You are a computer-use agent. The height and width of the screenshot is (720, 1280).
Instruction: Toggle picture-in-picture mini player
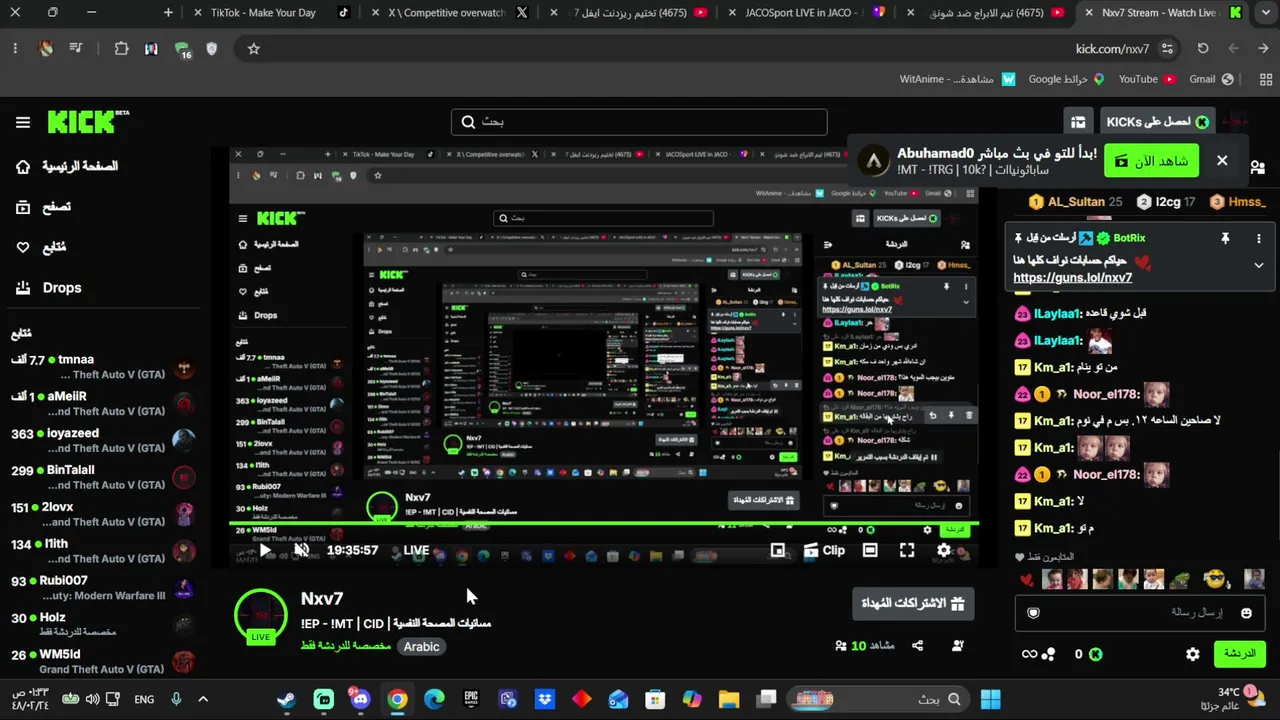click(778, 550)
